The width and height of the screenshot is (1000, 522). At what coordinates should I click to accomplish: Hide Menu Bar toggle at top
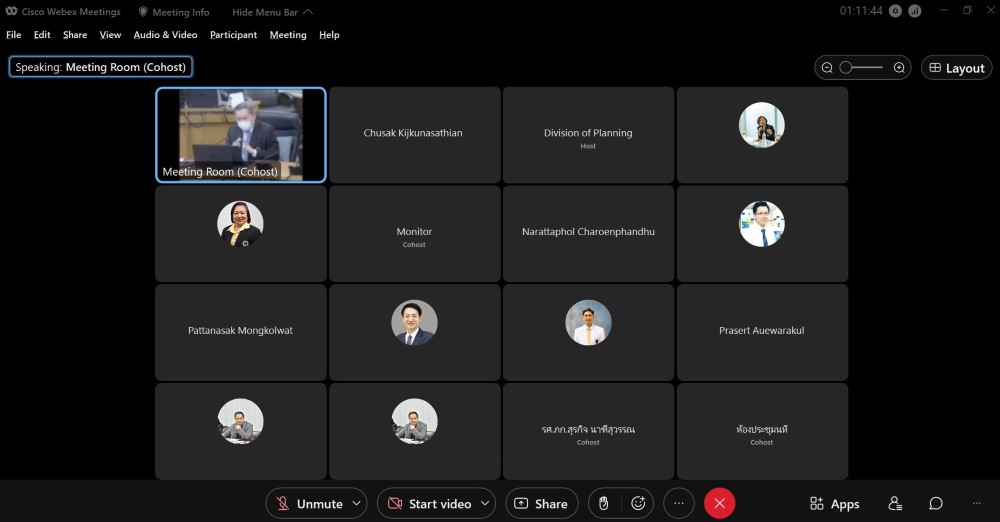tap(272, 12)
